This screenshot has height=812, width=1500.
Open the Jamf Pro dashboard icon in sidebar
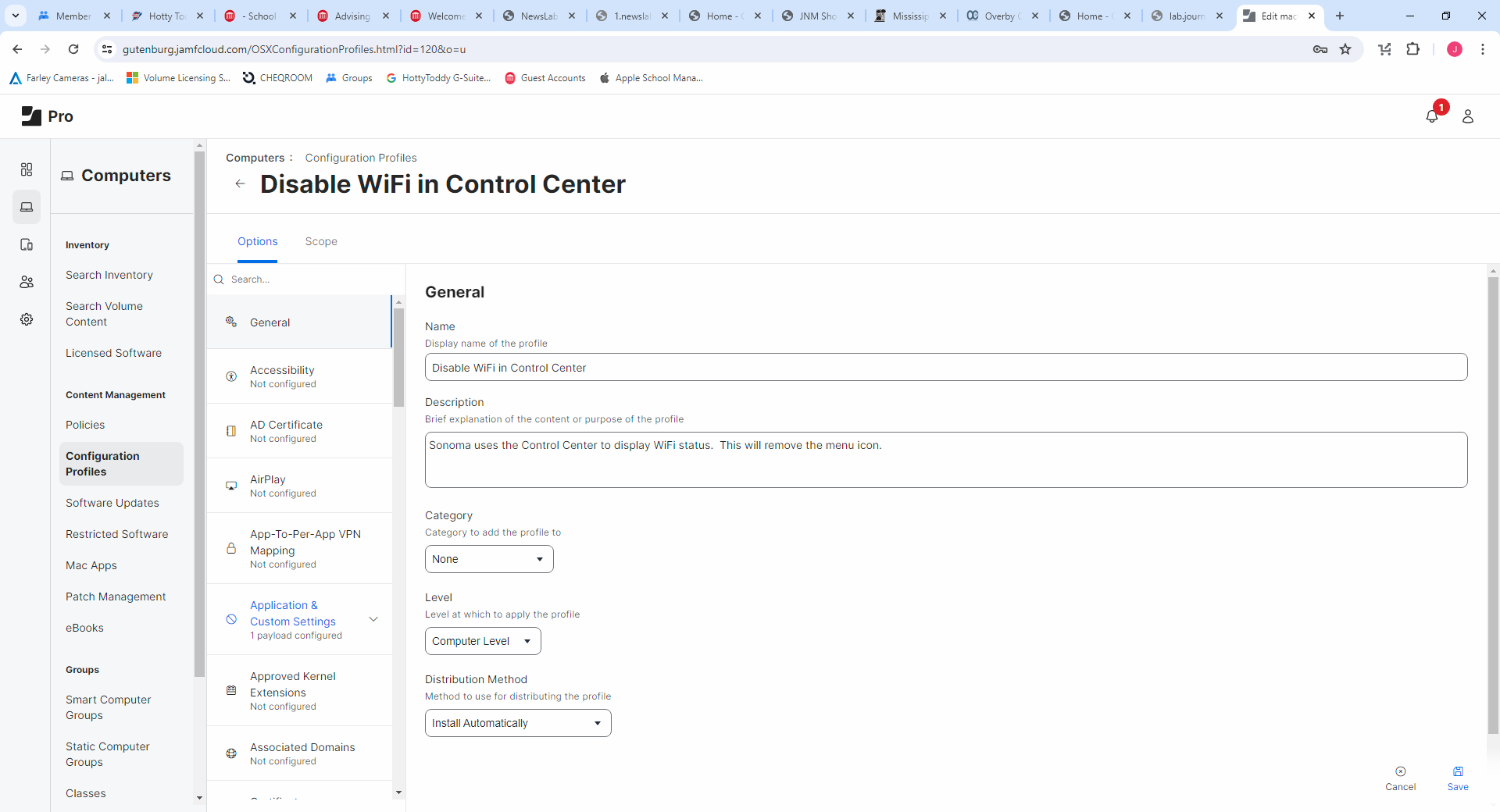27,169
